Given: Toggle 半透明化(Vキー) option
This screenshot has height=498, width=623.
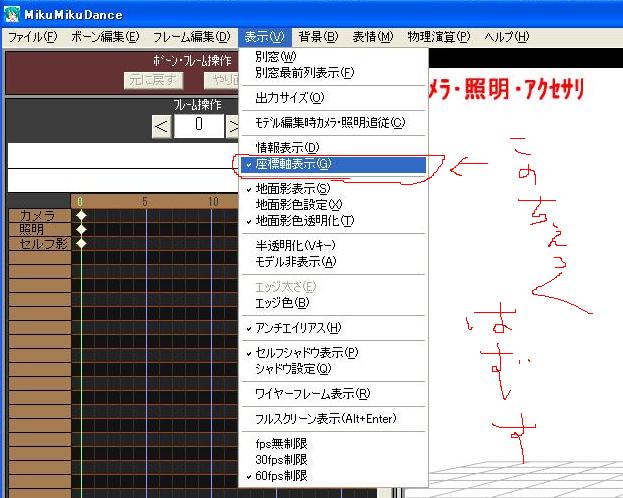Looking at the screenshot, I should click(334, 246).
